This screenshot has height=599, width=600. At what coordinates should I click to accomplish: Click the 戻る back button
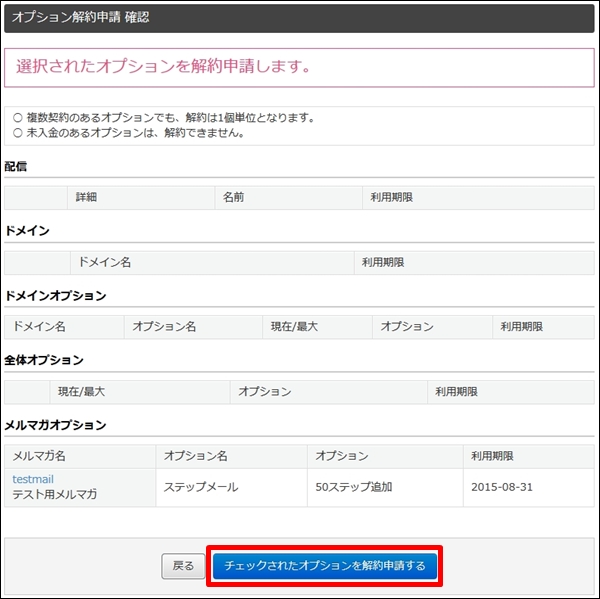click(183, 566)
